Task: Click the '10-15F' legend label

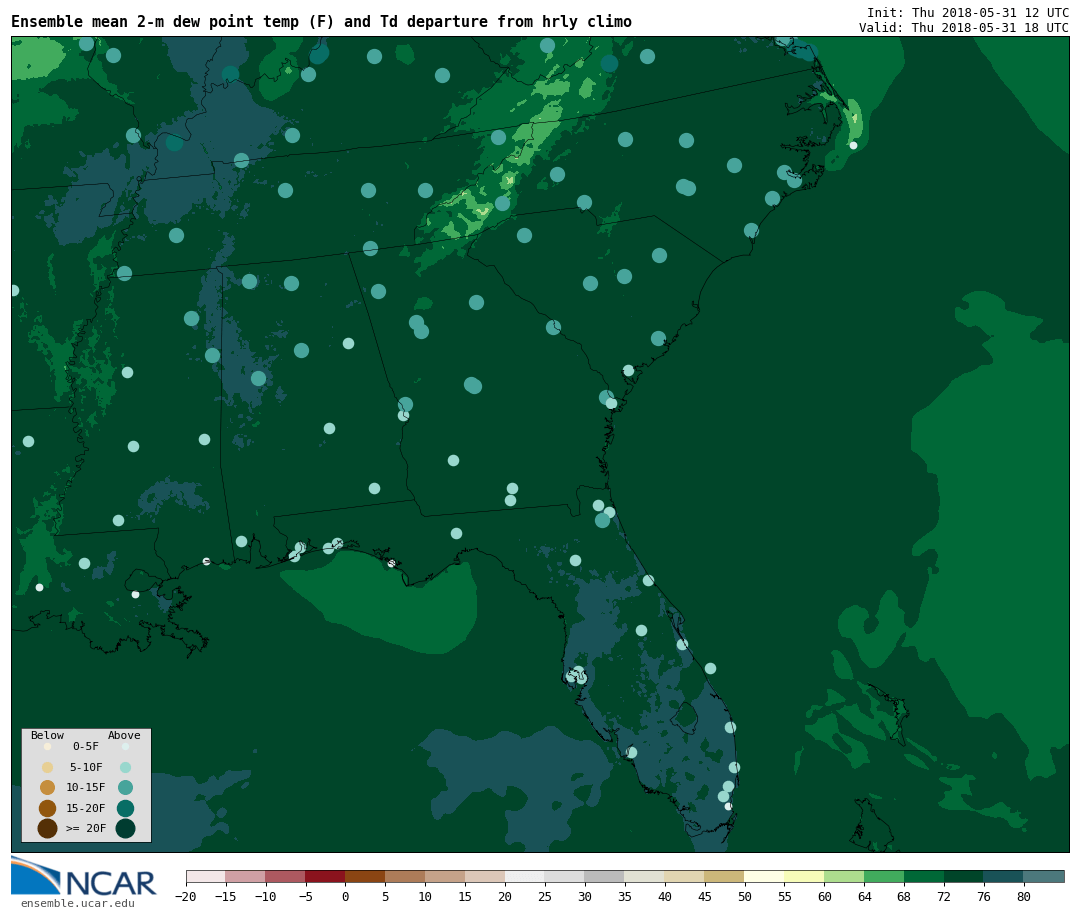Action: click(x=85, y=788)
